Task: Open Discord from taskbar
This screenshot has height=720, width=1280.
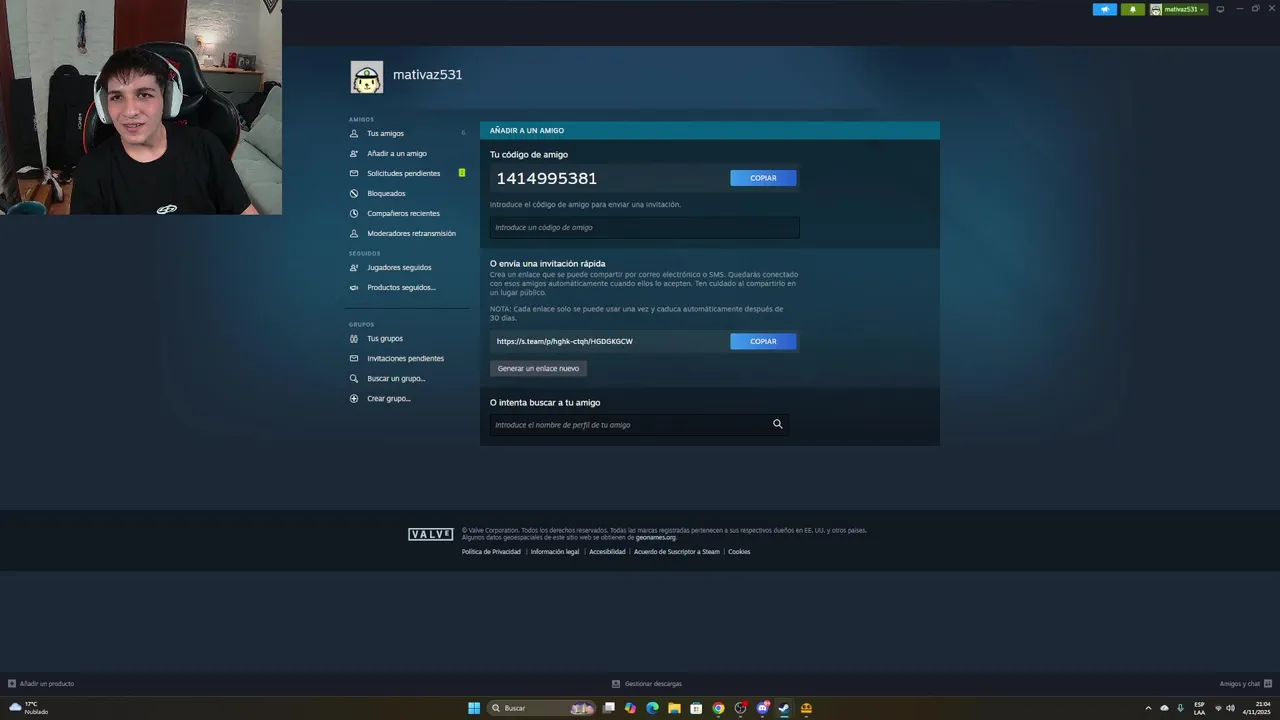Action: click(762, 708)
